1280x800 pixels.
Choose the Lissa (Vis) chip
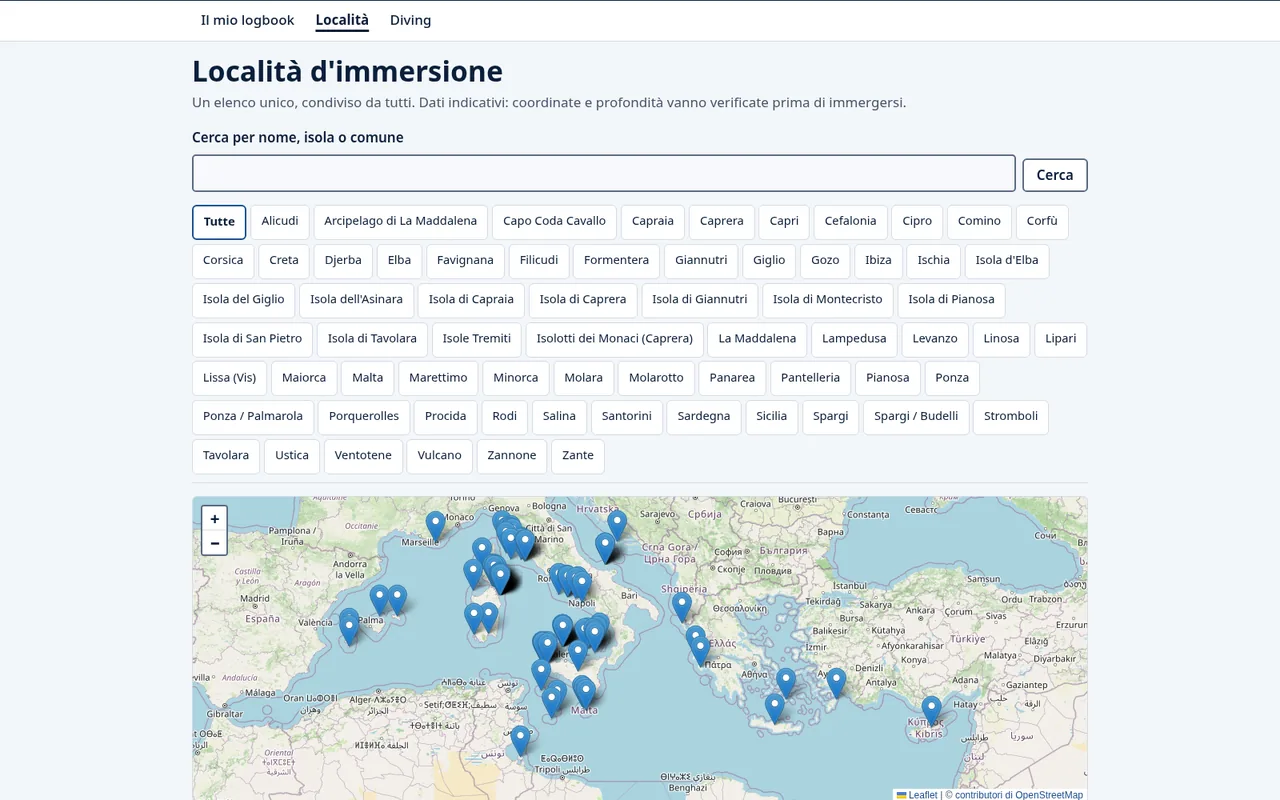coord(229,378)
